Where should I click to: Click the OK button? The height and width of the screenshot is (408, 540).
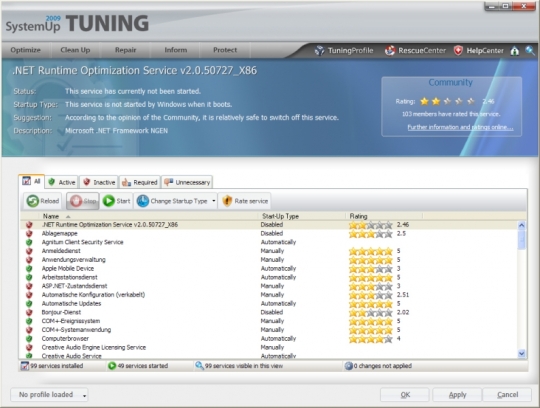(x=405, y=395)
